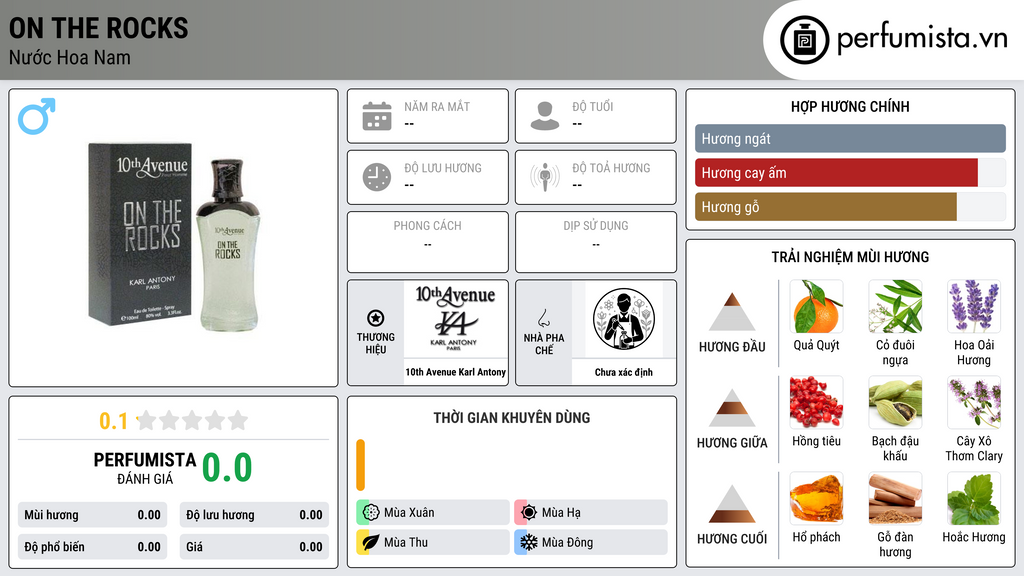This screenshot has height=576, width=1024.
Task: Click the star badge Thương hiệu icon
Action: click(x=376, y=318)
